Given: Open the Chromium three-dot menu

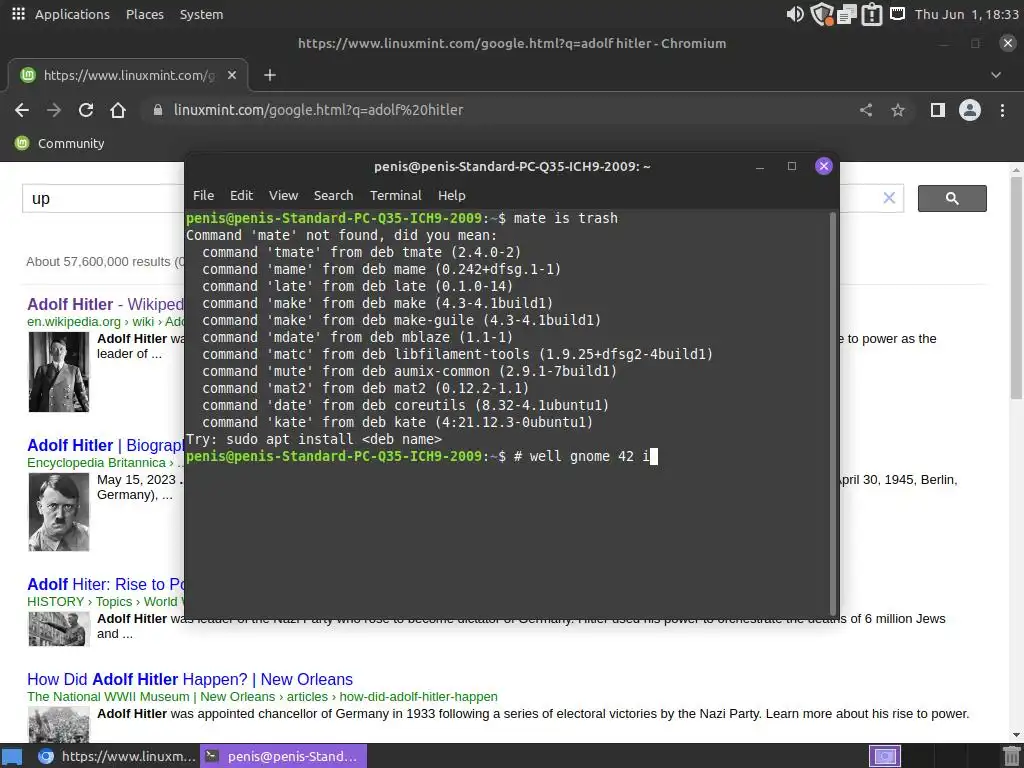Looking at the screenshot, I should tap(1002, 110).
